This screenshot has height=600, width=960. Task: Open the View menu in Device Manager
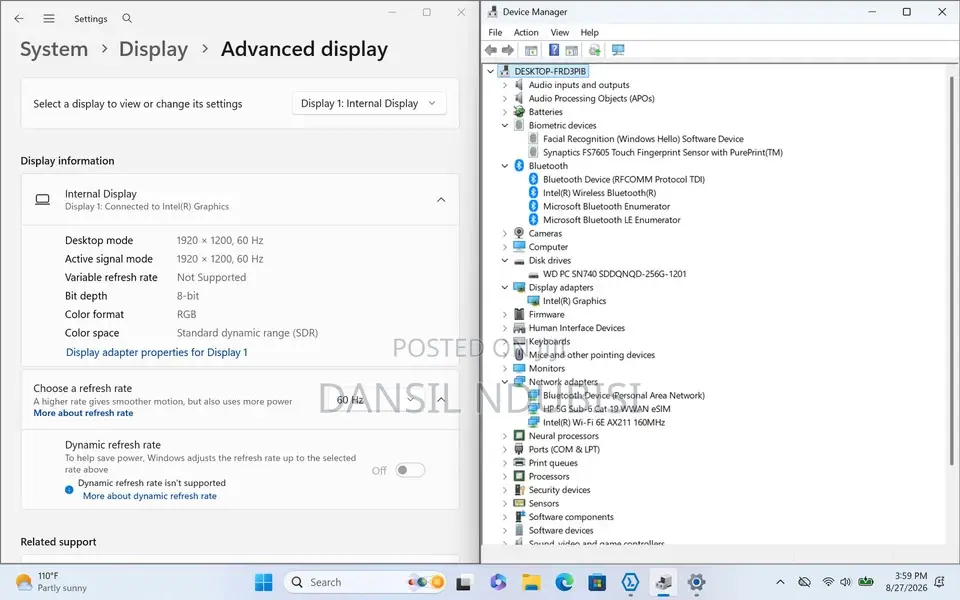[560, 32]
